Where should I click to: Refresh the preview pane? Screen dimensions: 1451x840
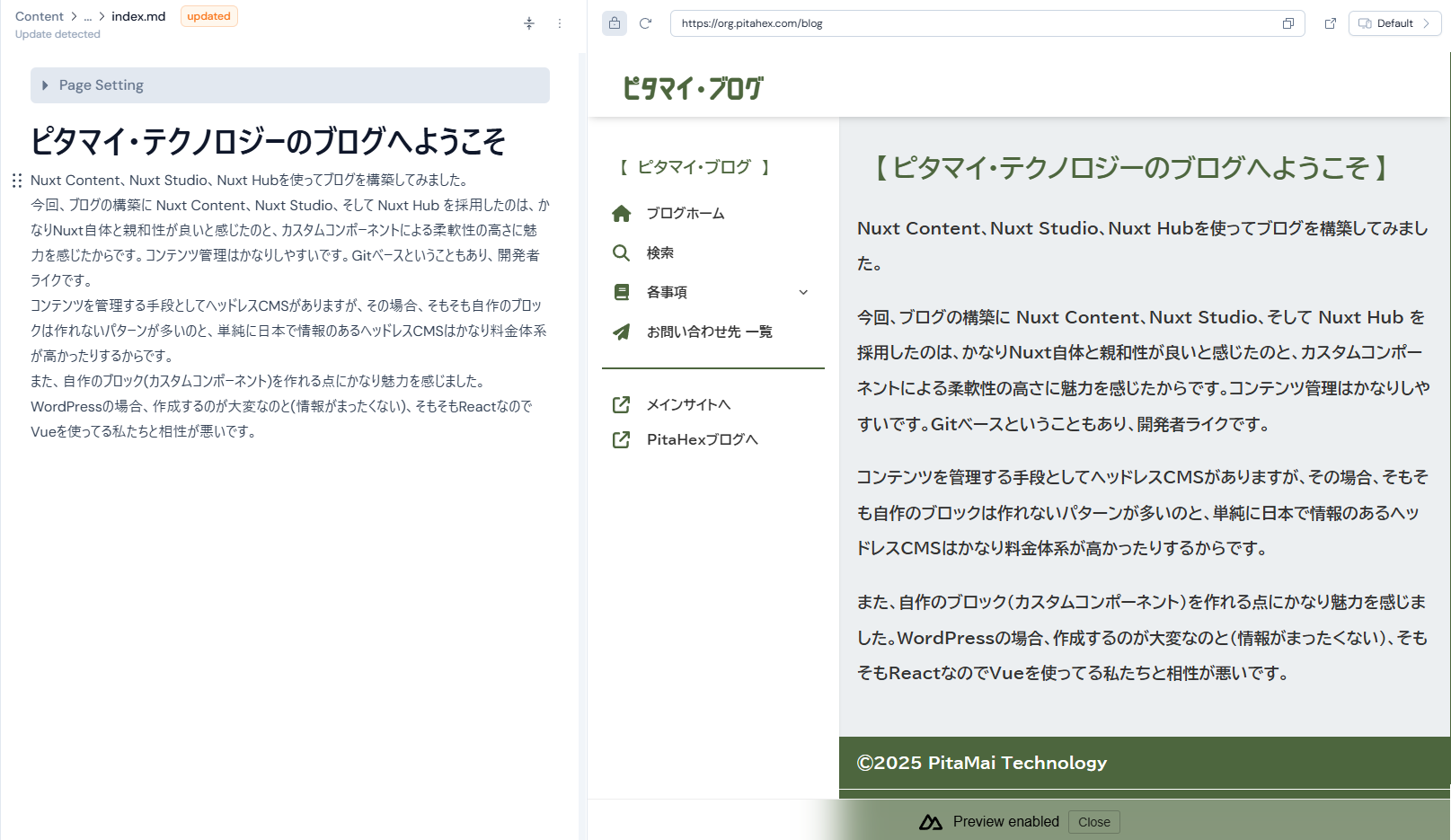[x=645, y=23]
